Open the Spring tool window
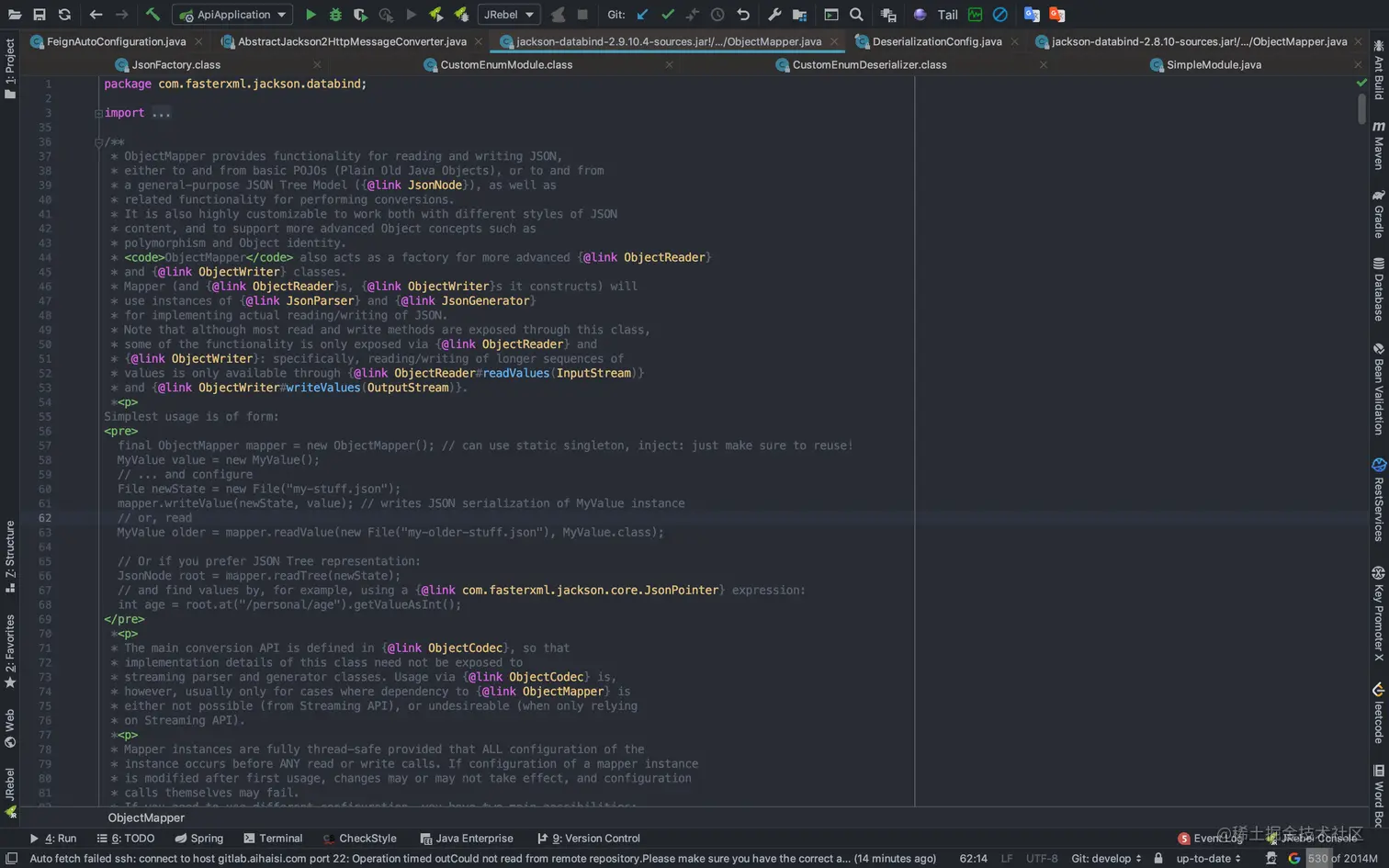Image resolution: width=1389 pixels, height=868 pixels. click(x=198, y=839)
